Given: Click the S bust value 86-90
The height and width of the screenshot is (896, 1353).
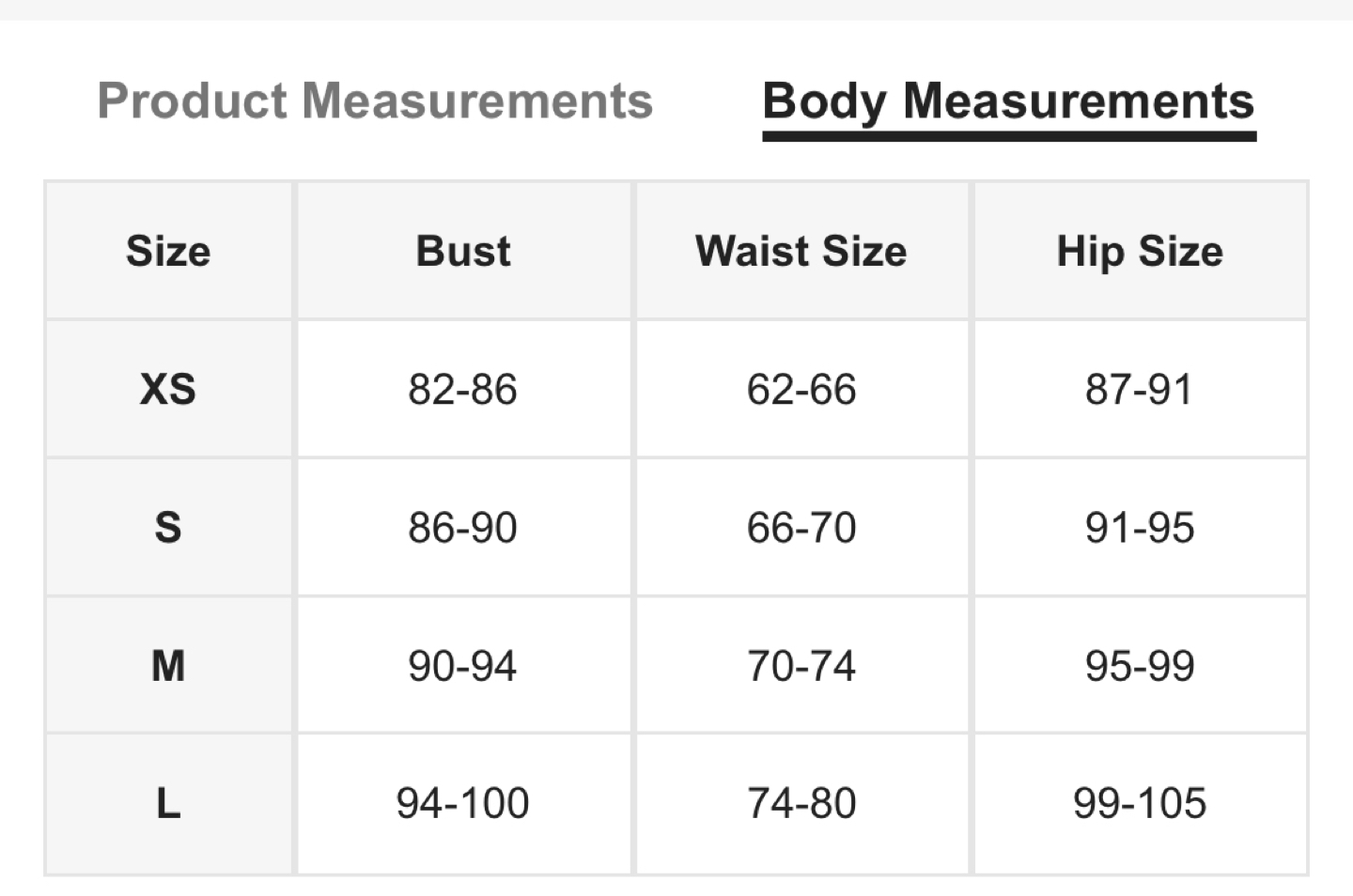Looking at the screenshot, I should click(x=462, y=527).
